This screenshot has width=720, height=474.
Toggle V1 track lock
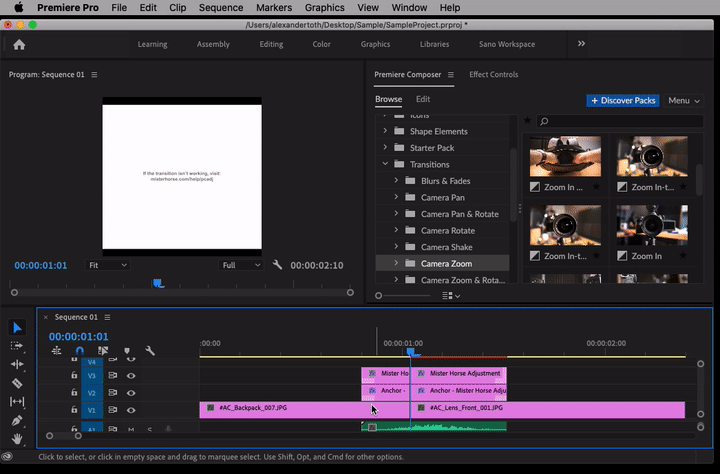(74, 409)
